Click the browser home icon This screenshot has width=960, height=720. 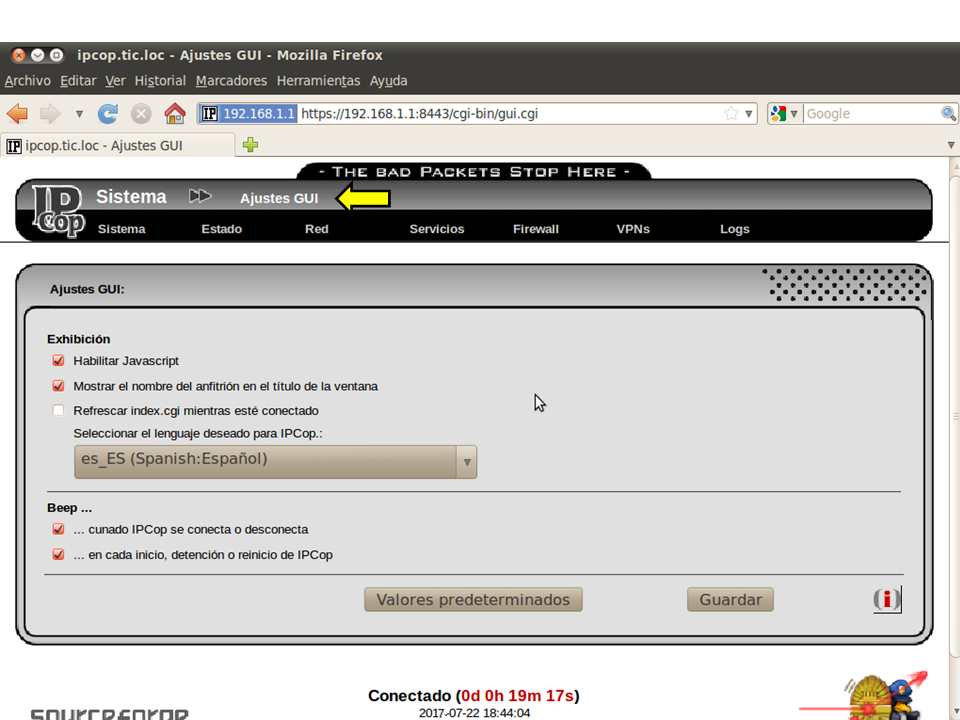(x=175, y=113)
